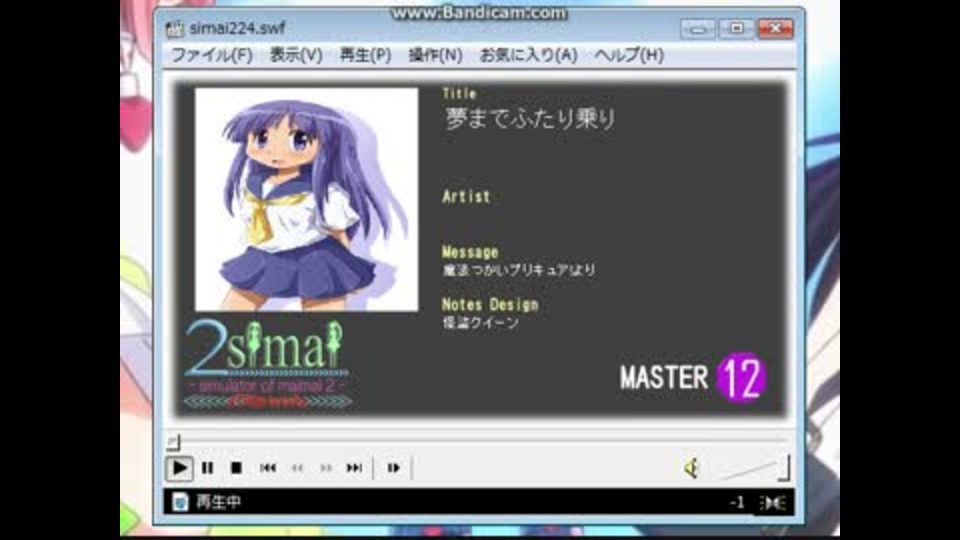Click the frame step button
The image size is (960, 540).
(393, 468)
